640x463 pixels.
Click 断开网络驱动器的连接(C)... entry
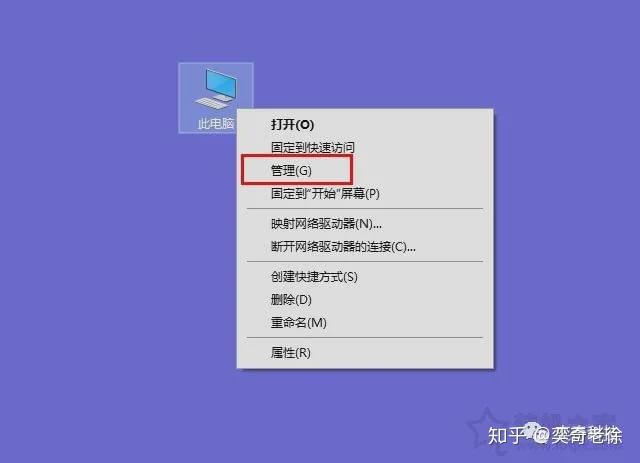click(x=343, y=247)
